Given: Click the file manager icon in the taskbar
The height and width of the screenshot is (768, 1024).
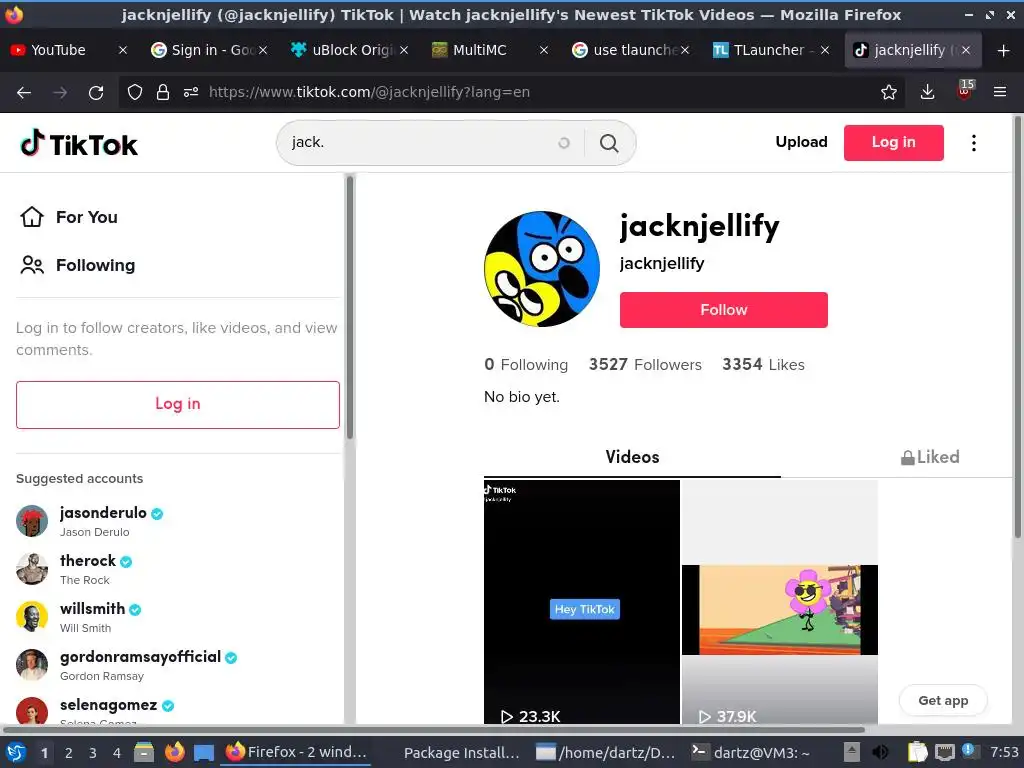Looking at the screenshot, I should click(144, 752).
